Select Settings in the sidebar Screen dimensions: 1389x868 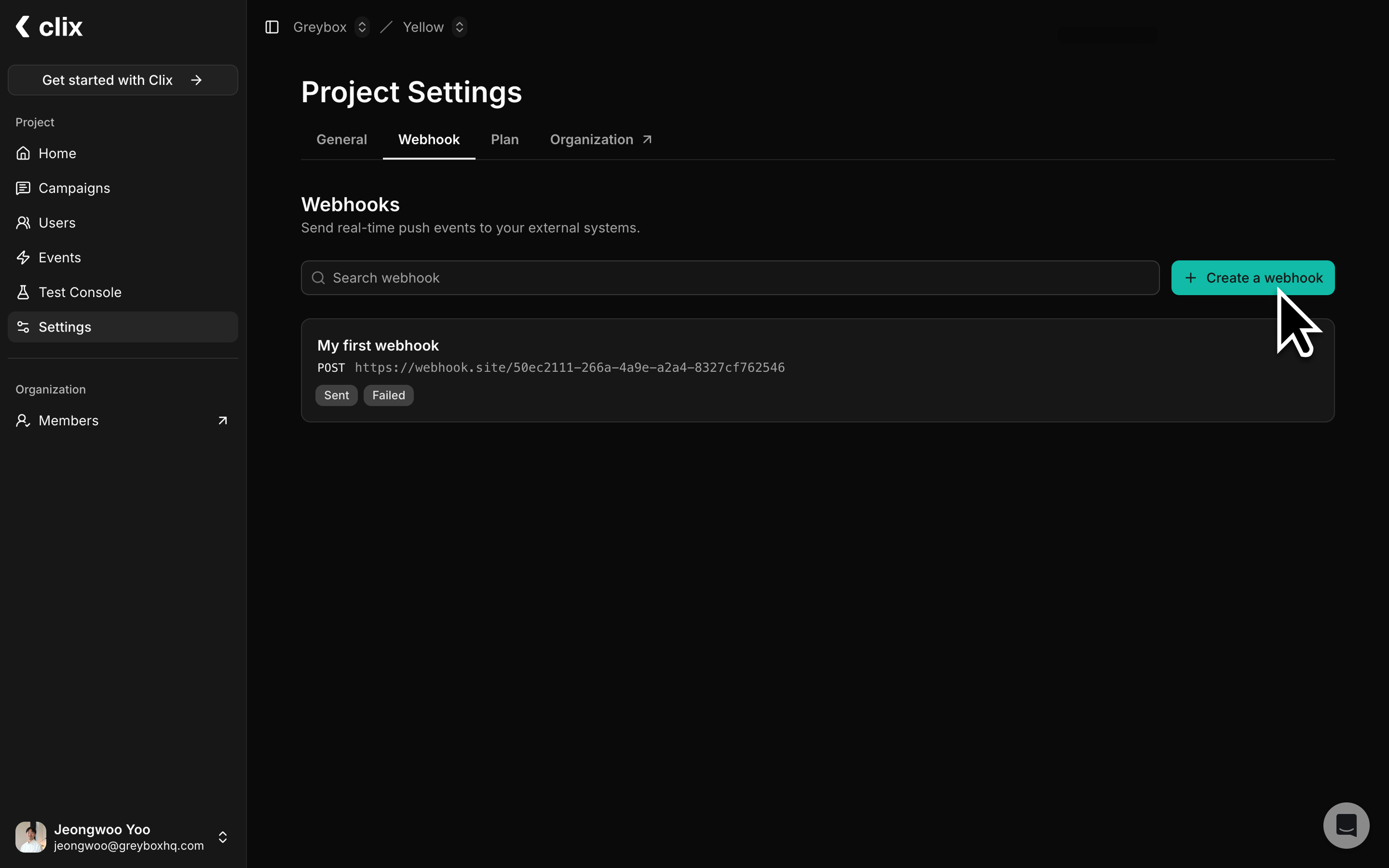coord(64,326)
